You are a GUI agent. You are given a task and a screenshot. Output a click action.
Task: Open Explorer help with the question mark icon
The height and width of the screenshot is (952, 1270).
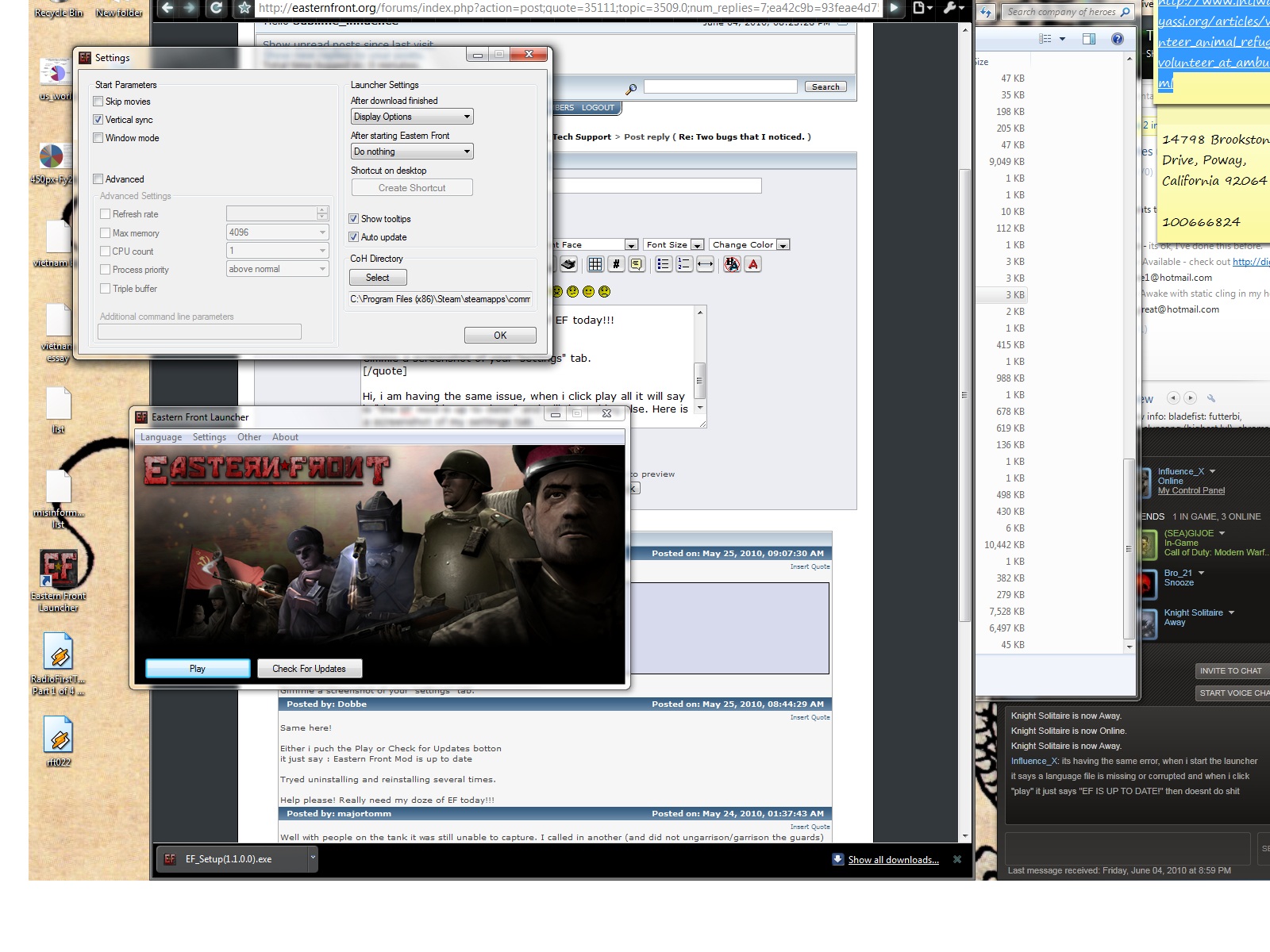[x=1118, y=39]
